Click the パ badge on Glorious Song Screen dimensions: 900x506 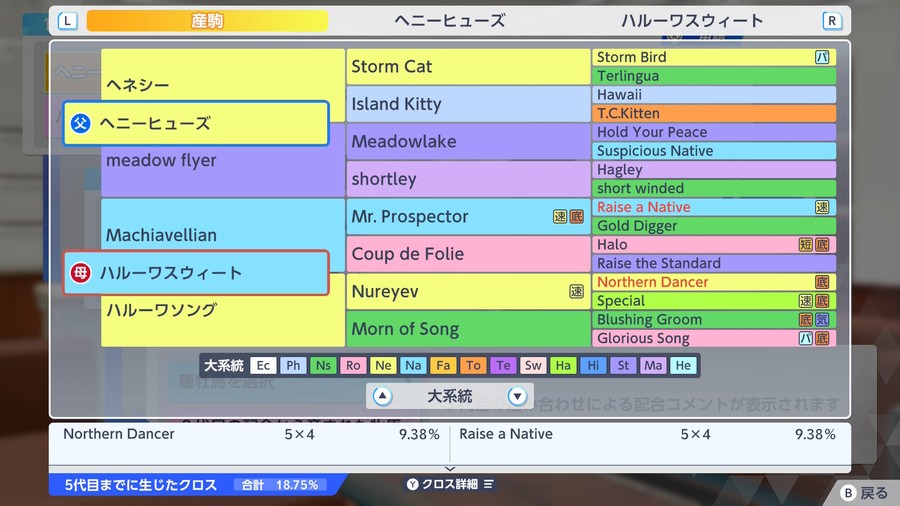point(806,338)
